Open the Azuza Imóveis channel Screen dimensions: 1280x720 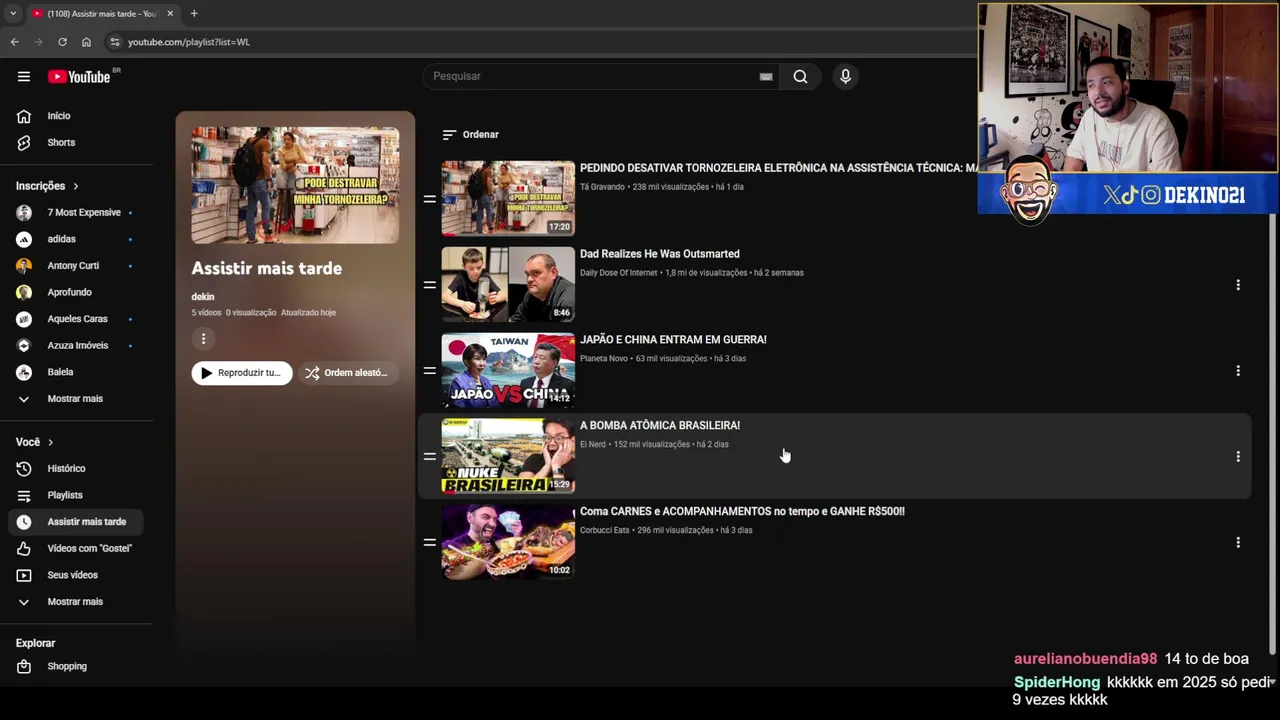point(75,345)
